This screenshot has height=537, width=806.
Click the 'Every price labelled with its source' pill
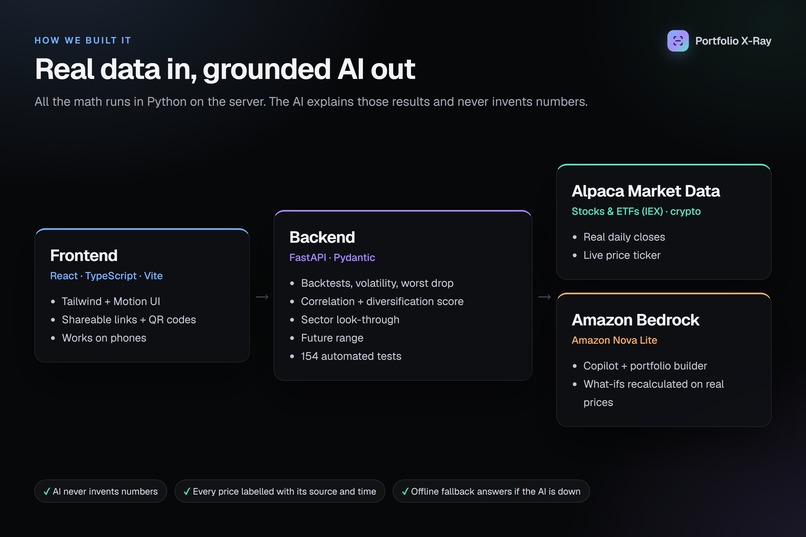[280, 491]
